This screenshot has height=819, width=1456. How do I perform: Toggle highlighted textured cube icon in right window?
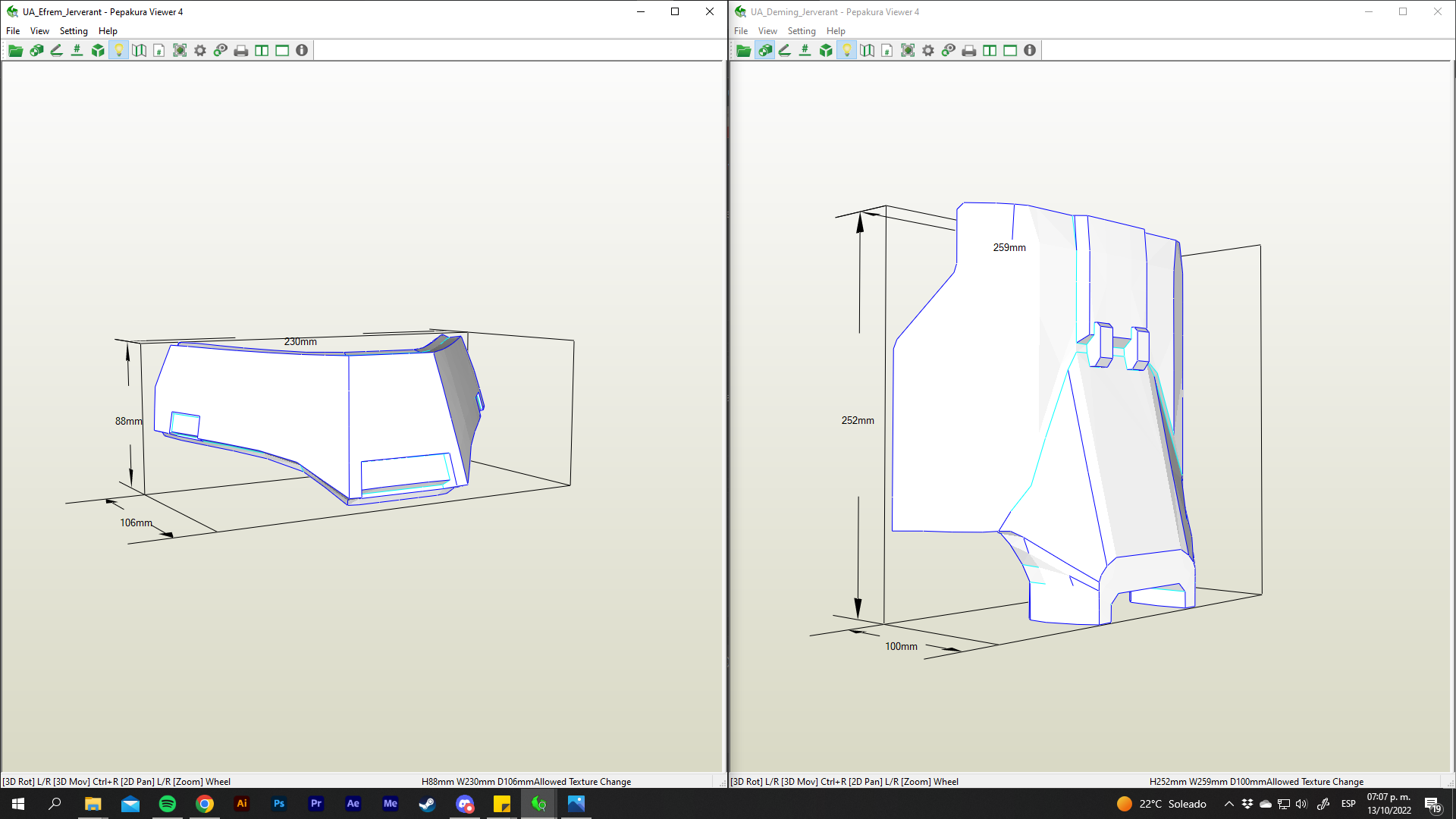(x=764, y=51)
